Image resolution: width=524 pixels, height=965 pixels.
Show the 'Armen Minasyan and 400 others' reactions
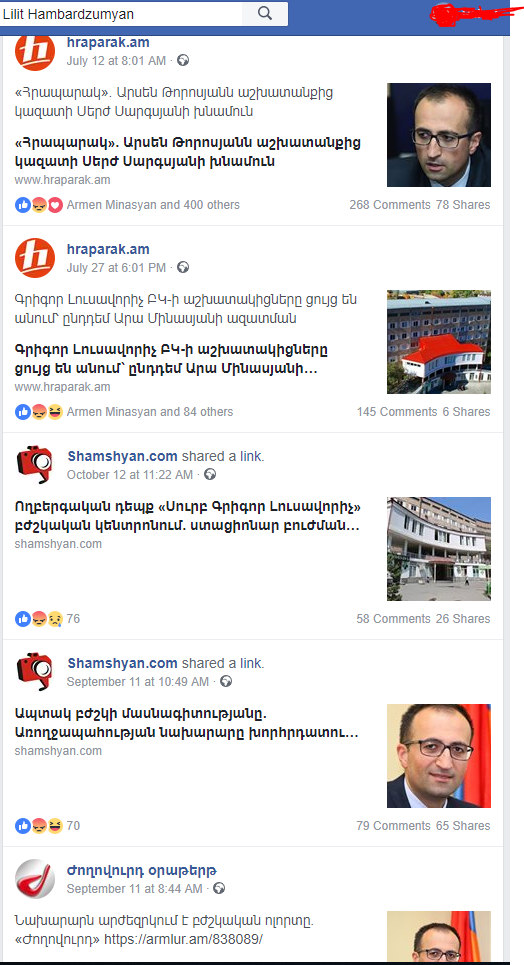153,204
